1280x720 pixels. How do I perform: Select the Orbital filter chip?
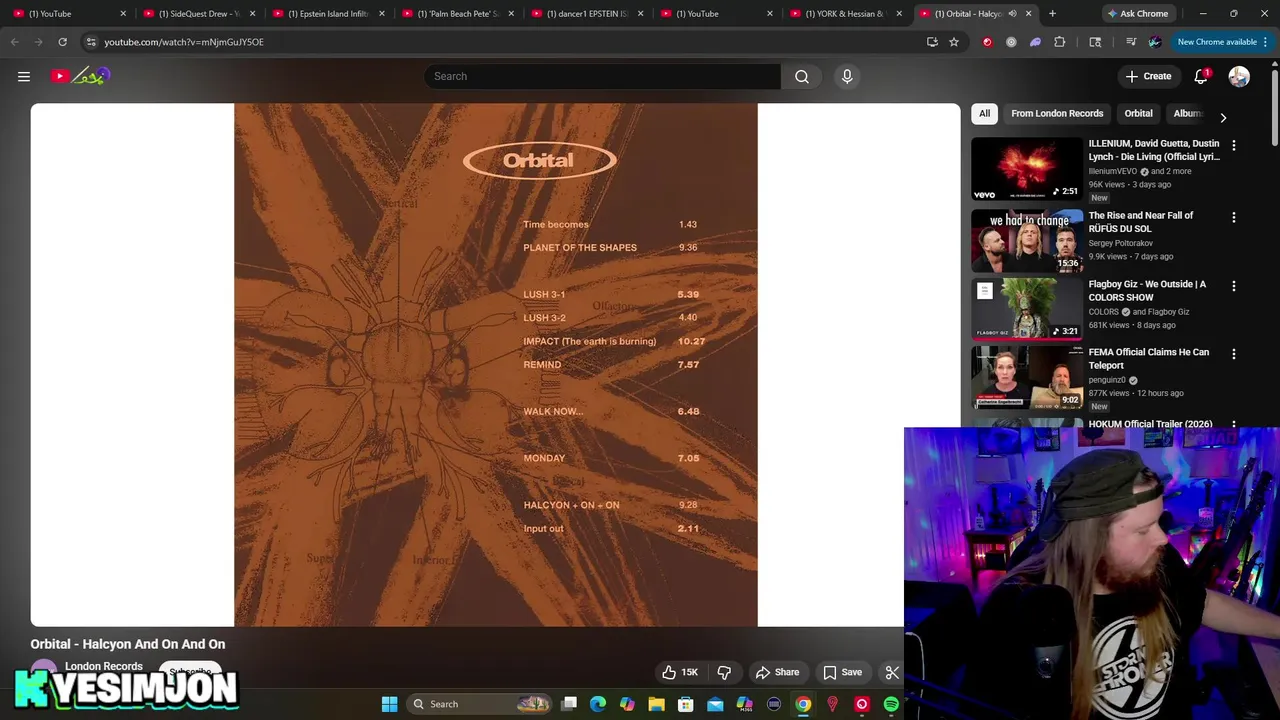pos(1138,113)
